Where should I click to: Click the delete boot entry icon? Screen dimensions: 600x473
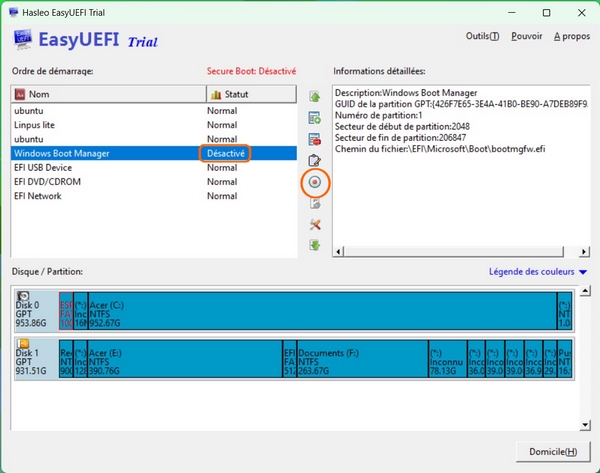click(x=315, y=139)
